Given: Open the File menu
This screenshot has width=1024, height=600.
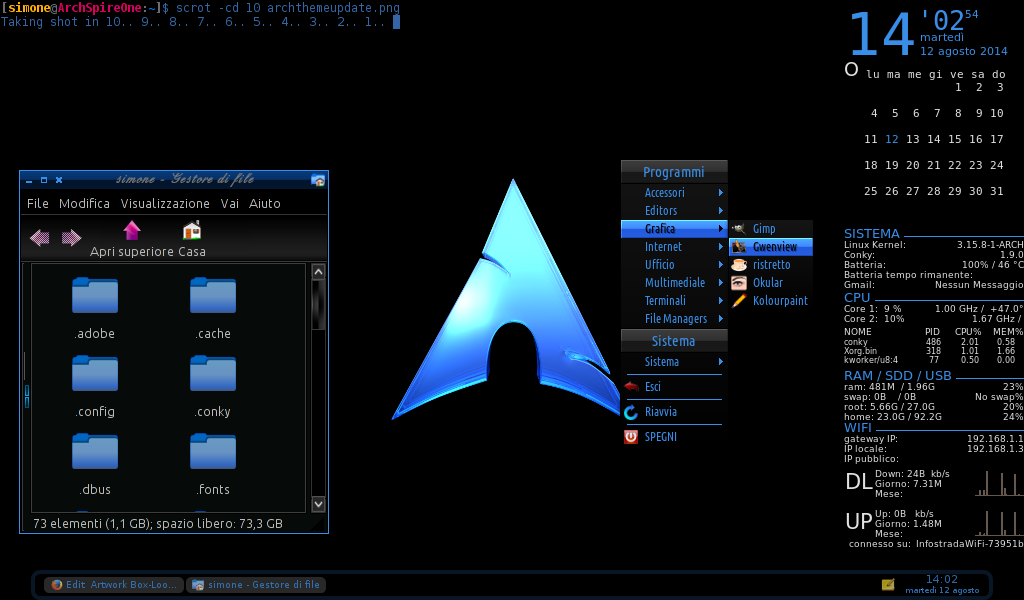Looking at the screenshot, I should click(x=38, y=204).
